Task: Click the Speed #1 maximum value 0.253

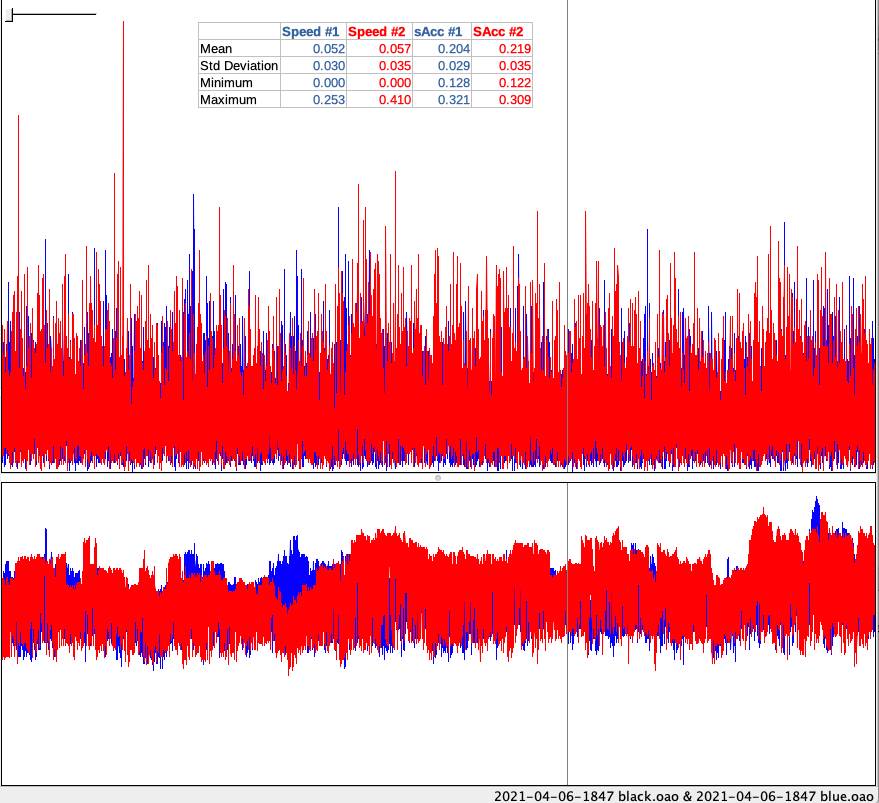Action: coord(328,100)
